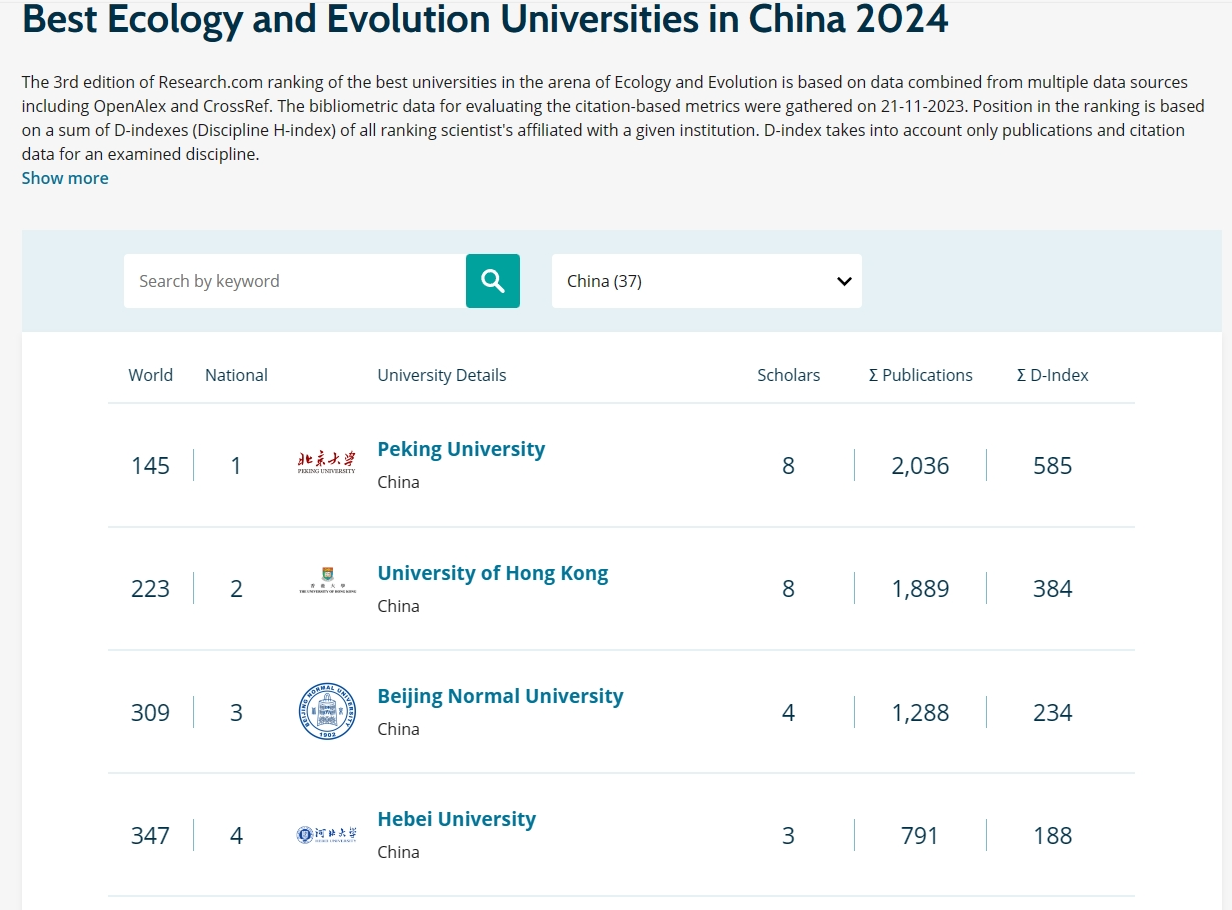Open Peking University details link
This screenshot has width=1232, height=910.
(x=461, y=449)
